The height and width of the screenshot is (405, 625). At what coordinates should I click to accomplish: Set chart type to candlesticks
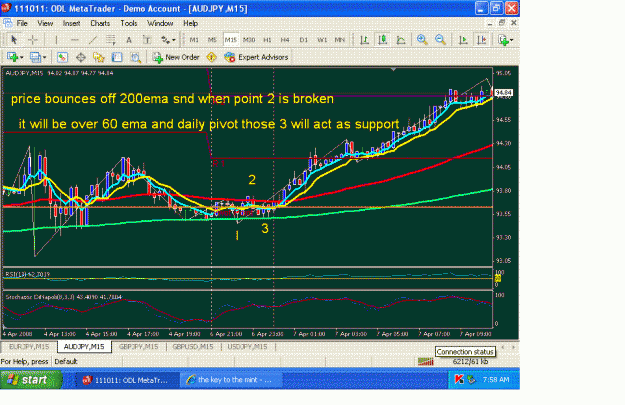click(x=383, y=39)
